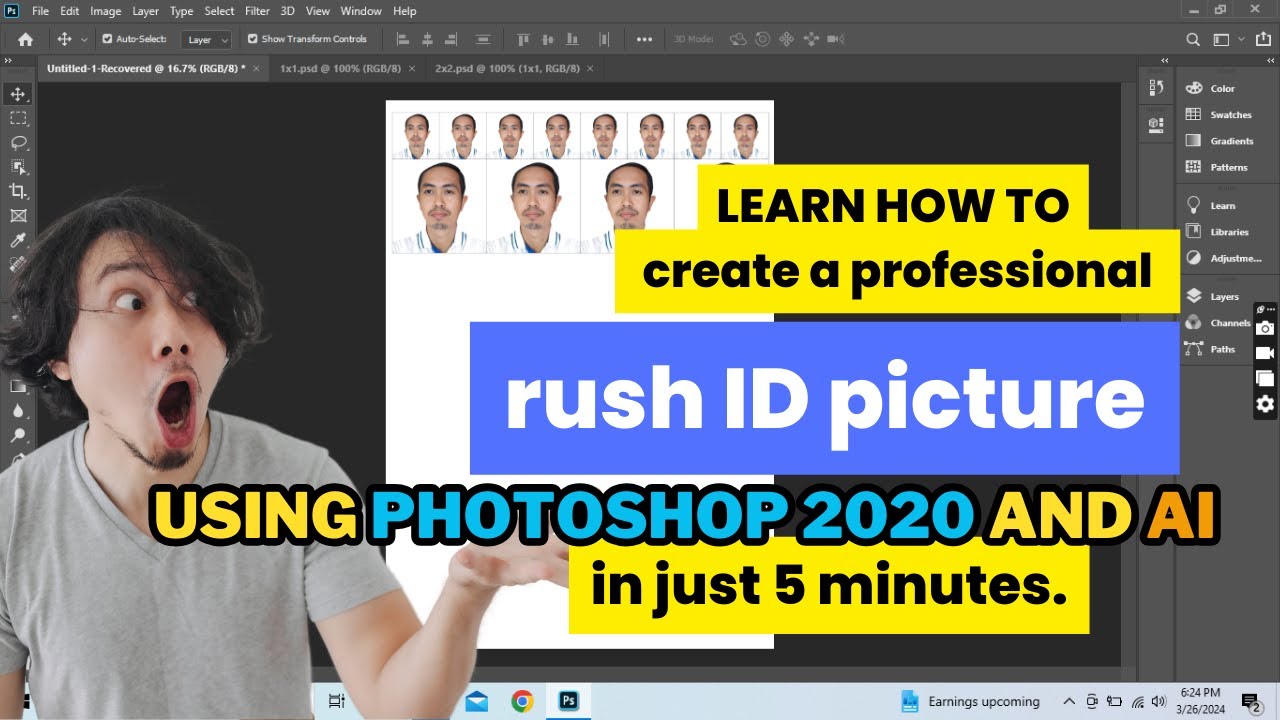Open the Gradients panel
This screenshot has width=1280, height=720.
click(x=1222, y=141)
